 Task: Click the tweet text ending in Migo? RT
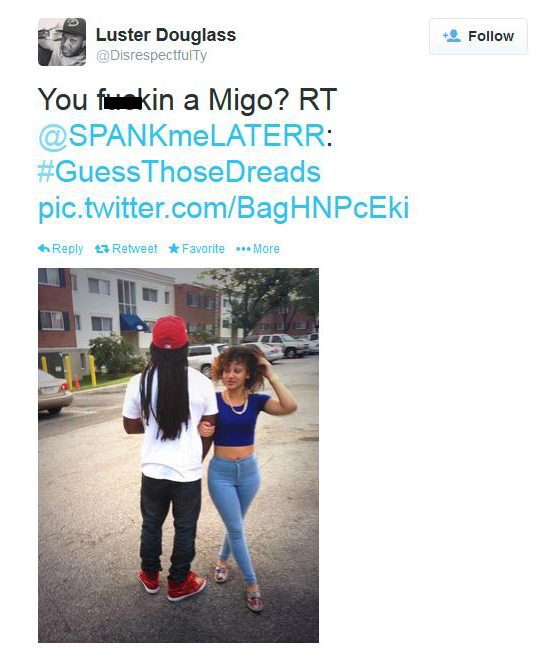pos(187,100)
